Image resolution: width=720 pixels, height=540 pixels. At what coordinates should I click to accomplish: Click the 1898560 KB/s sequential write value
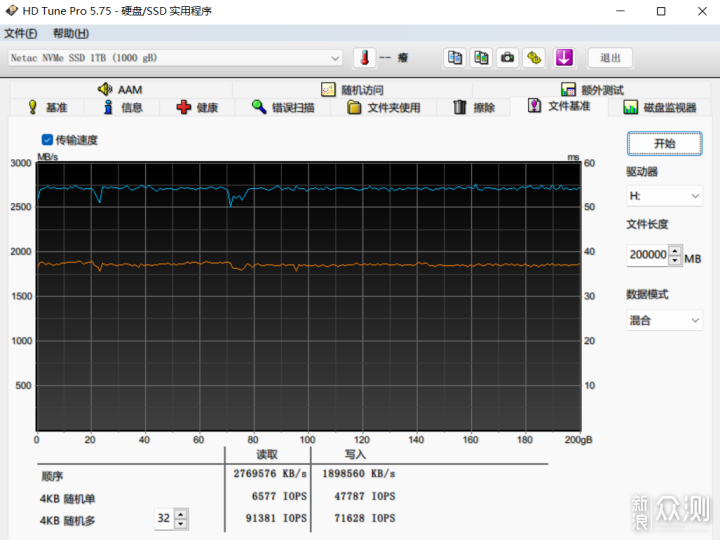point(358,473)
